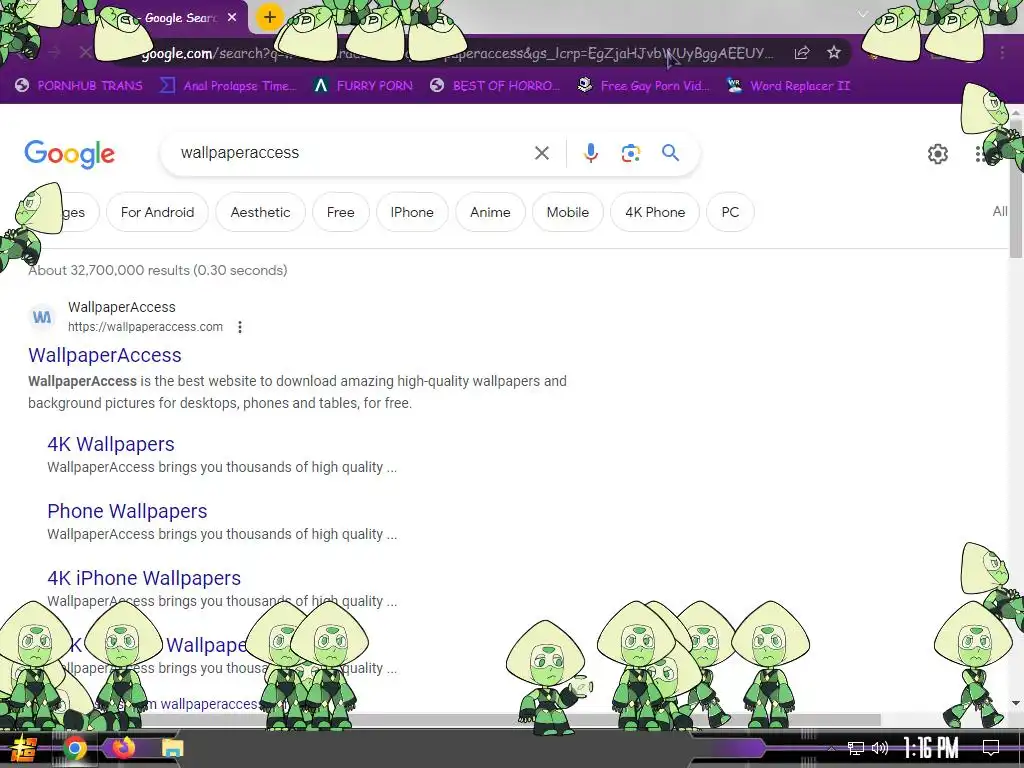This screenshot has width=1024, height=768.
Task: Search by image with Google Lens icon
Action: point(630,153)
